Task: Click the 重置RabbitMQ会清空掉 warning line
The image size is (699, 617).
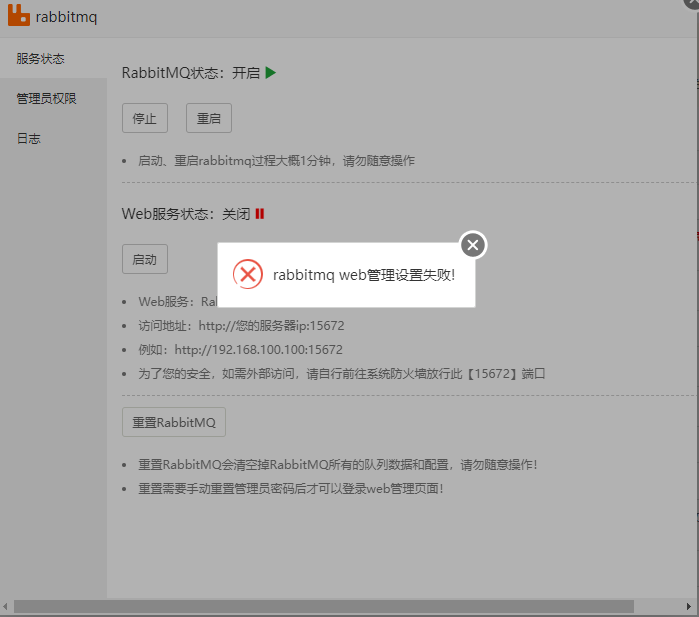Action: coord(338,465)
